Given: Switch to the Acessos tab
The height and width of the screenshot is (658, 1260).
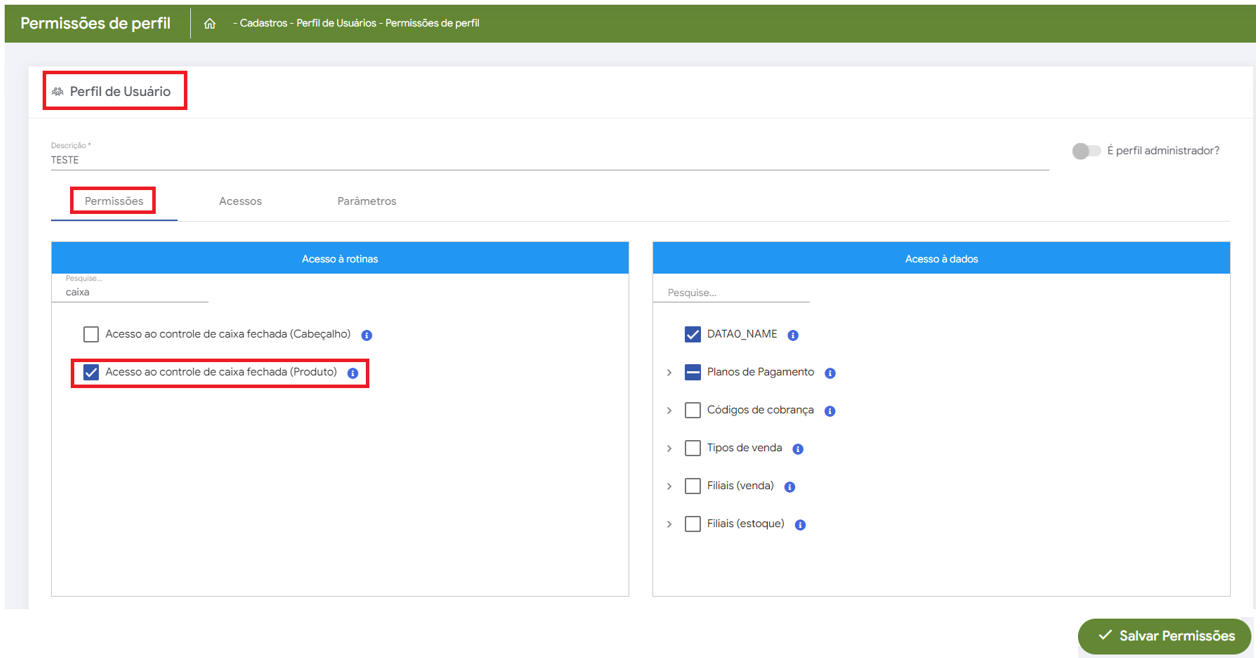Looking at the screenshot, I should (x=240, y=201).
